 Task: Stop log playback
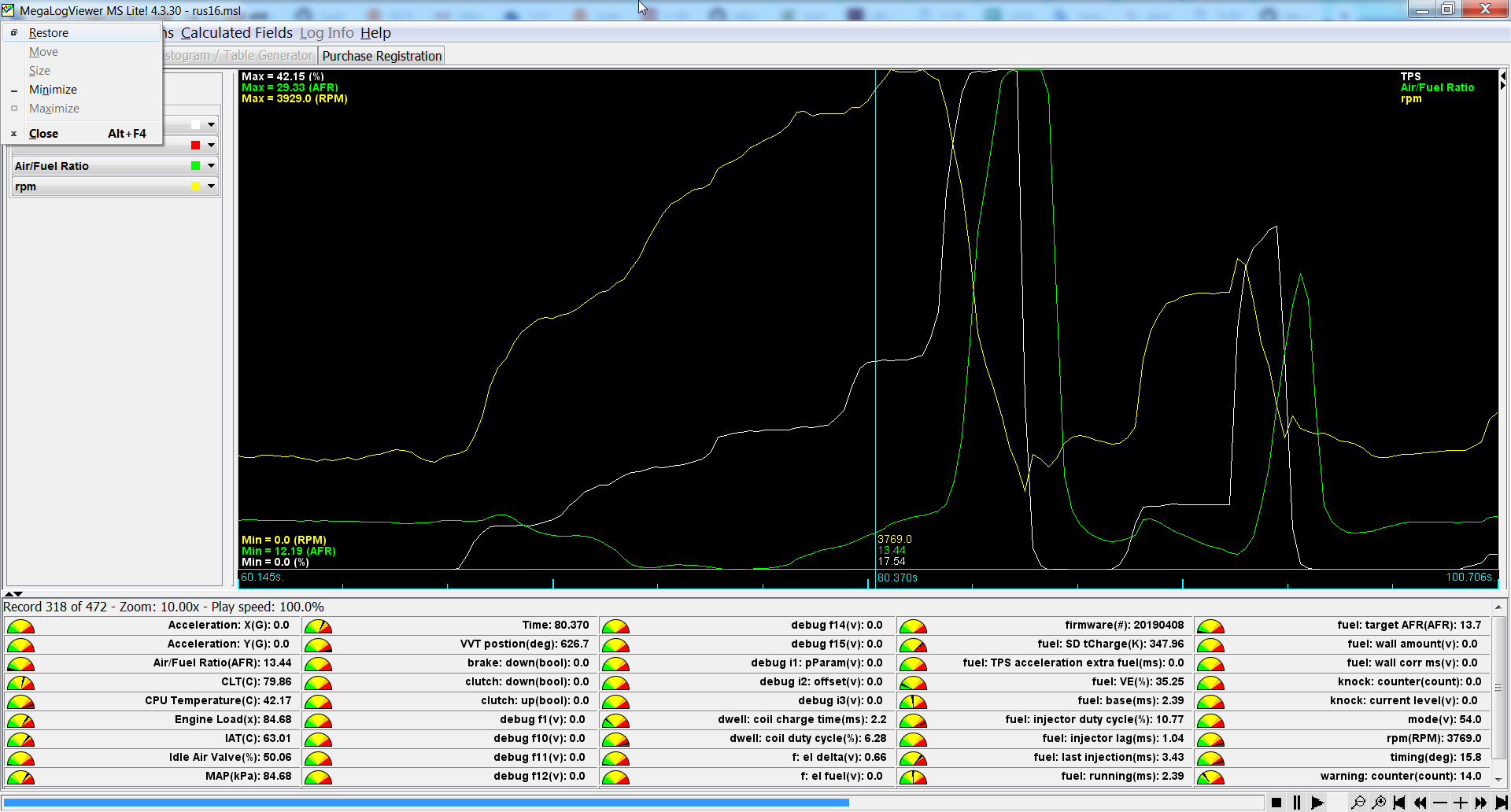point(1276,803)
